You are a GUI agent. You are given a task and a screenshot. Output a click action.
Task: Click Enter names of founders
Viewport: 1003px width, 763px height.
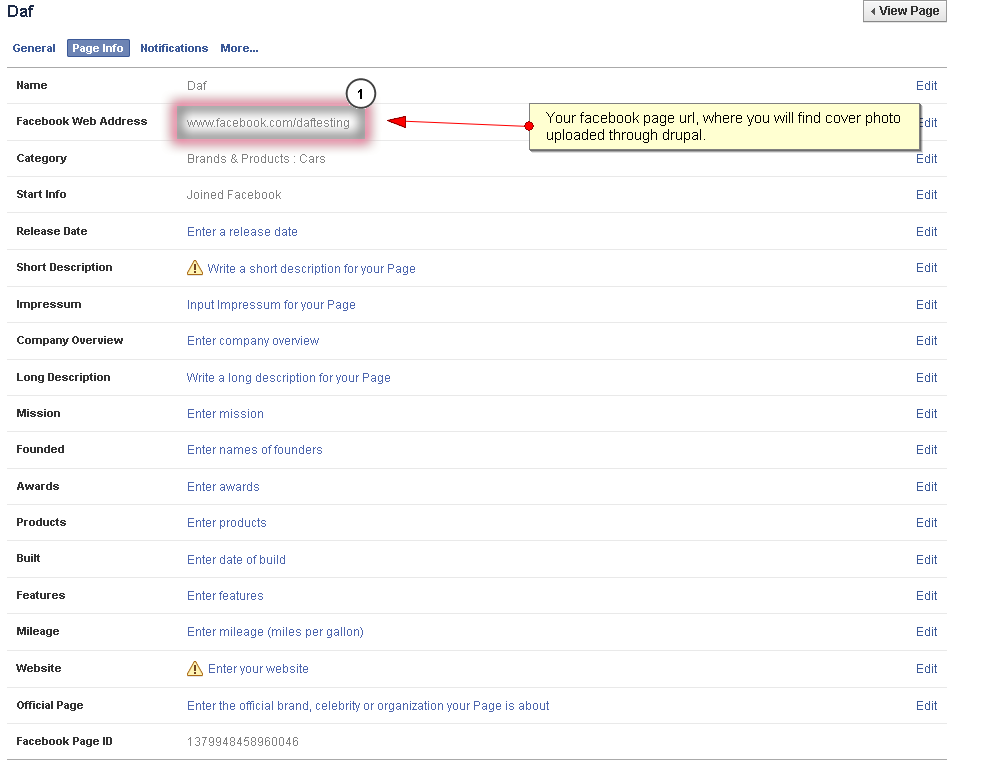[x=254, y=450]
